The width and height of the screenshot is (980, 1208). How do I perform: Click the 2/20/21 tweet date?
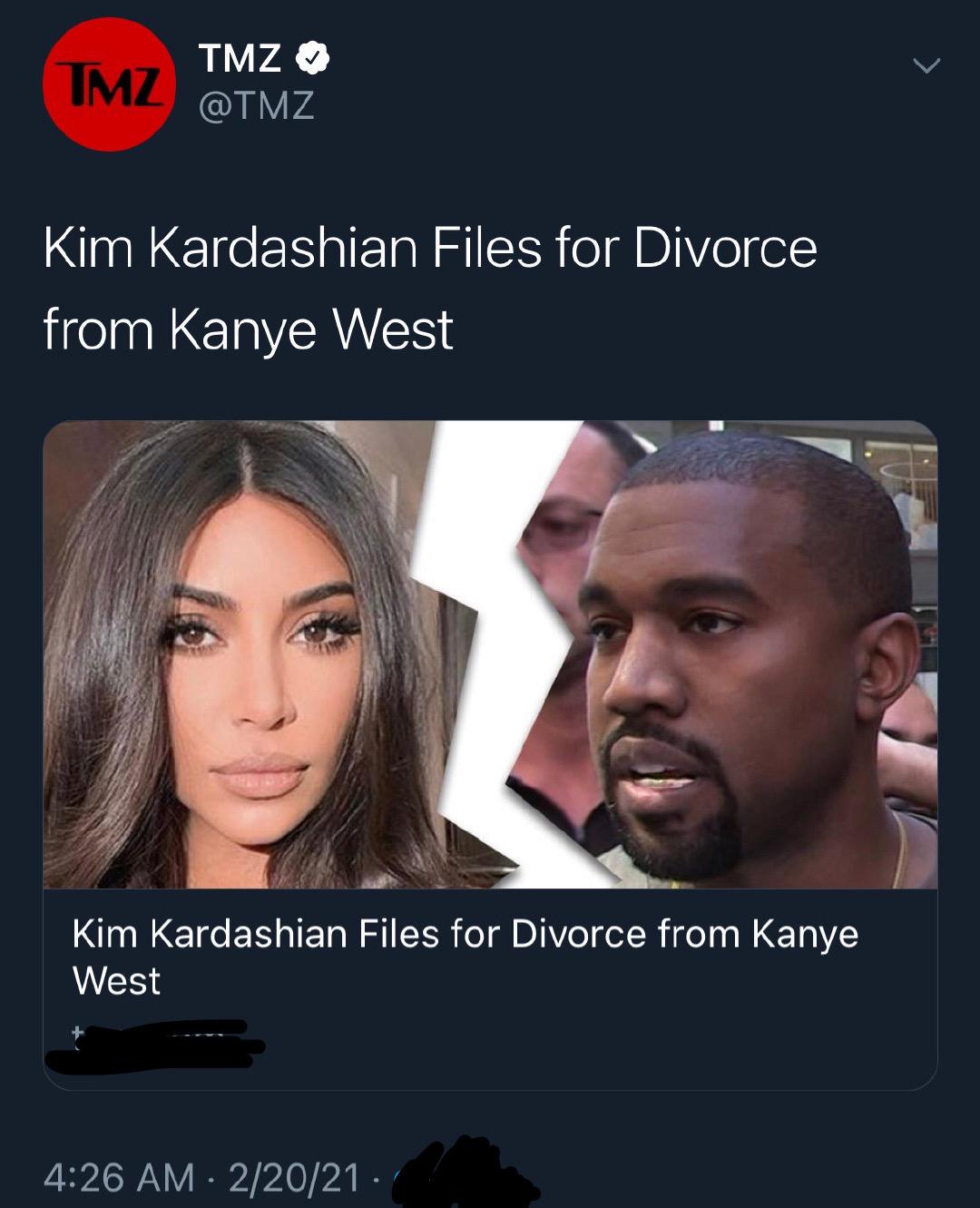[294, 1177]
